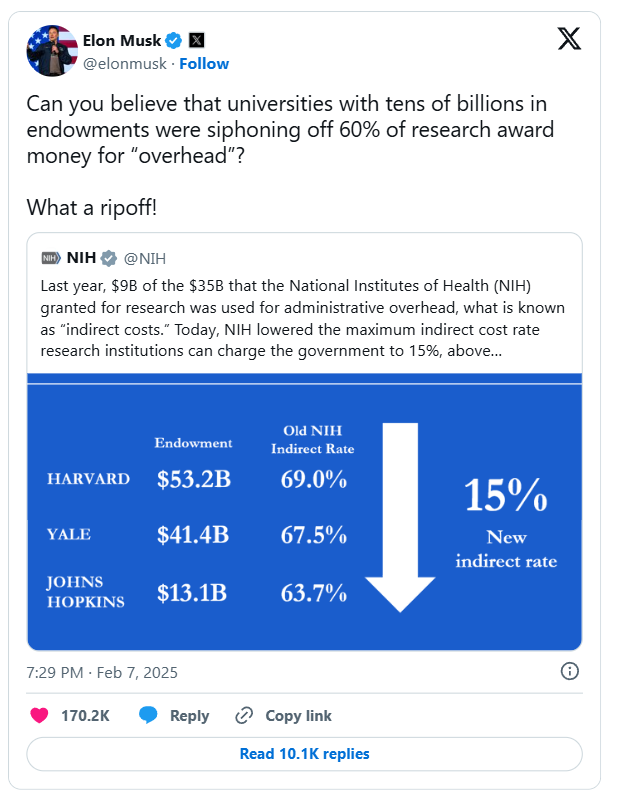The image size is (617, 809).
Task: Click the Reply label
Action: (x=189, y=716)
